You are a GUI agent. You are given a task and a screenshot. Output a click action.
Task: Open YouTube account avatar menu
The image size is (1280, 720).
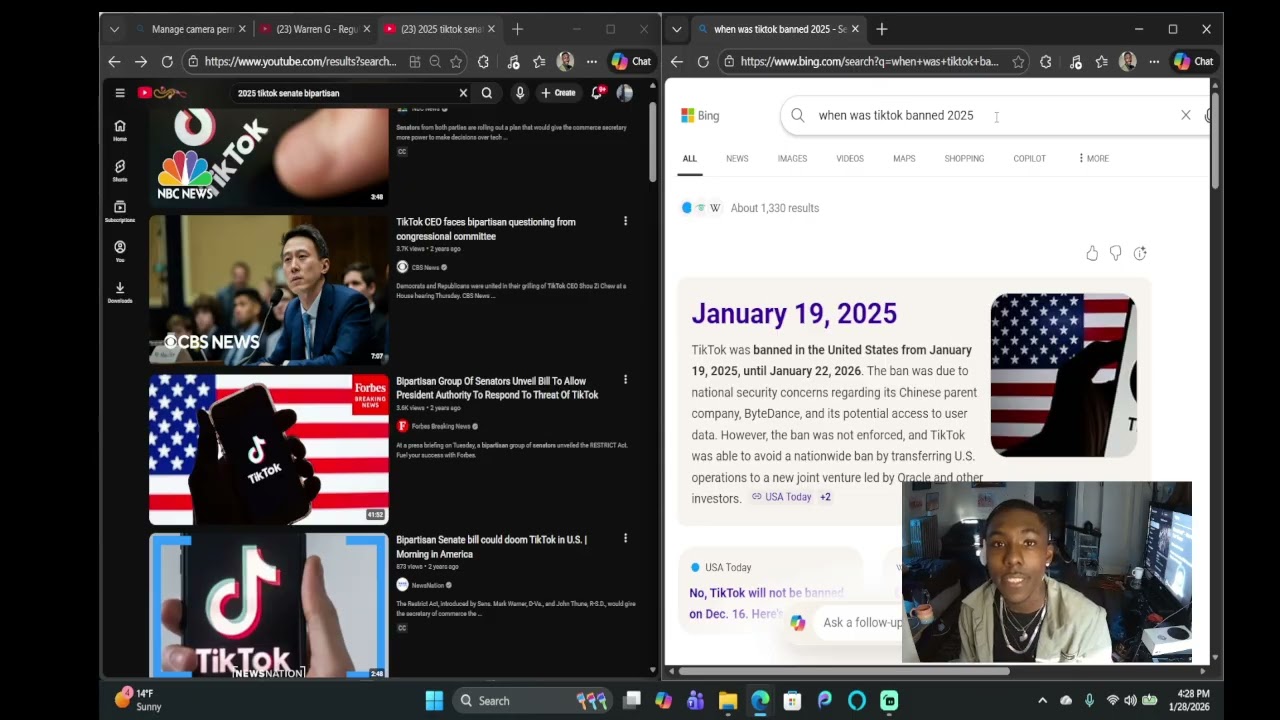(625, 93)
